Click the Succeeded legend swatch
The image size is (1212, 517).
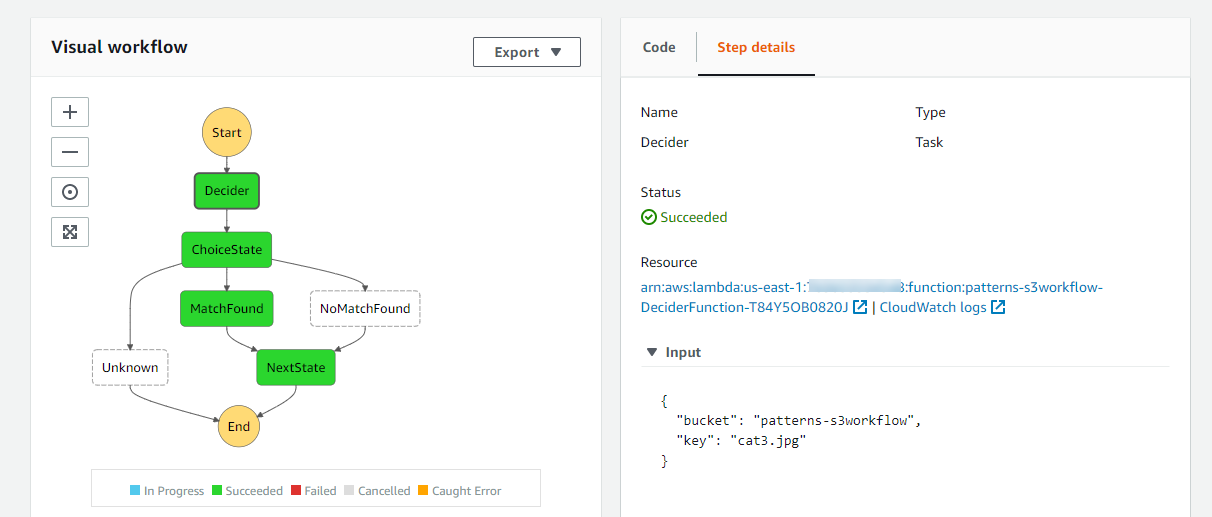click(217, 491)
